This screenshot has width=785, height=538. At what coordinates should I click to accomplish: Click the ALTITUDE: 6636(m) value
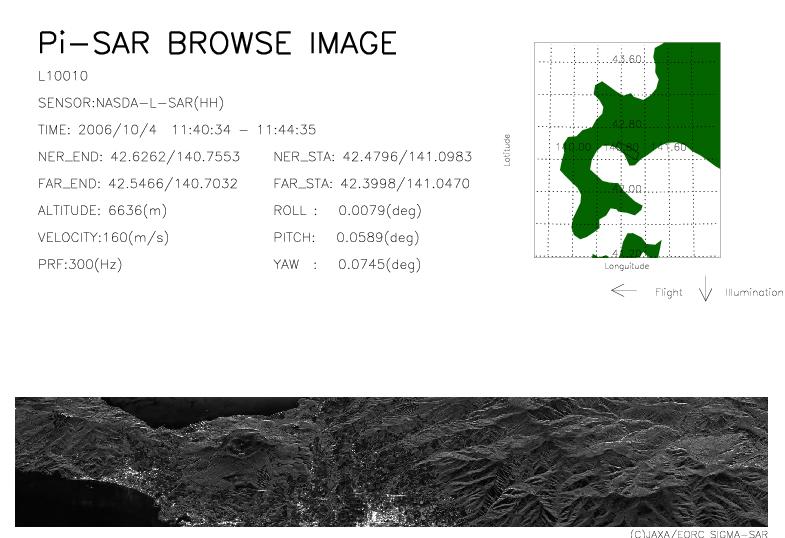click(102, 211)
